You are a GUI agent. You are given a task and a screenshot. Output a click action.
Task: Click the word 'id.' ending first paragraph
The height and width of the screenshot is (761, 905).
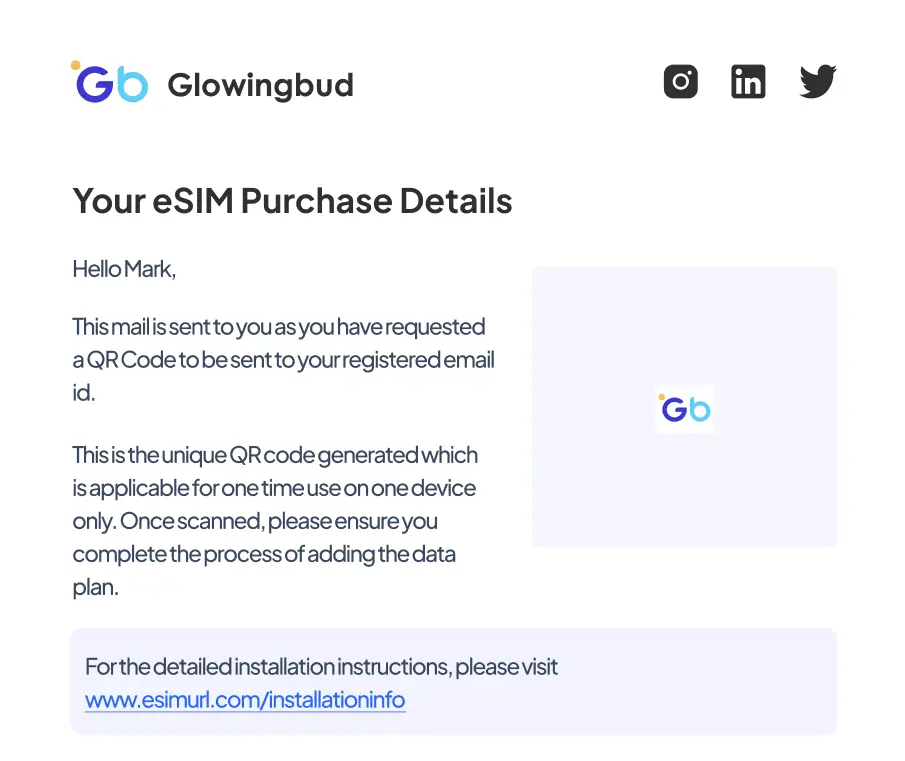coord(84,392)
